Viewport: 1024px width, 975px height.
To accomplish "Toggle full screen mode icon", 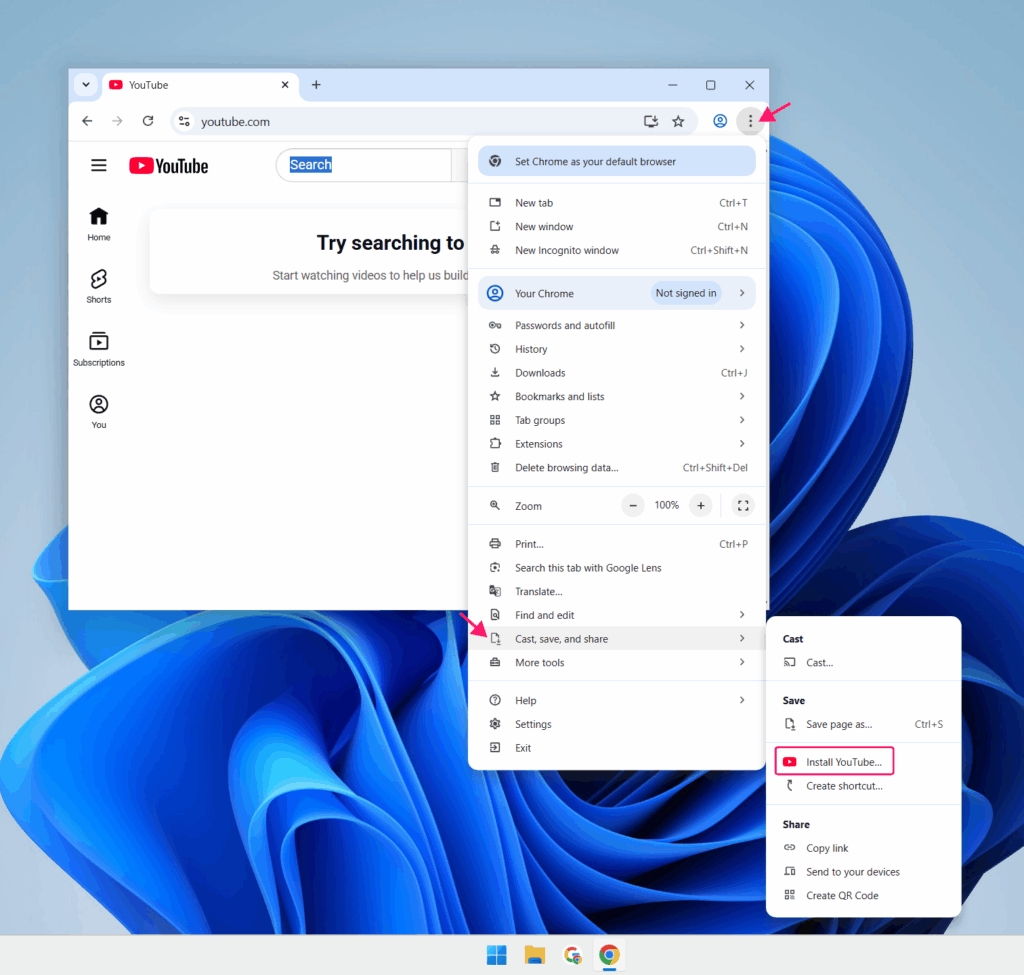I will [x=743, y=505].
